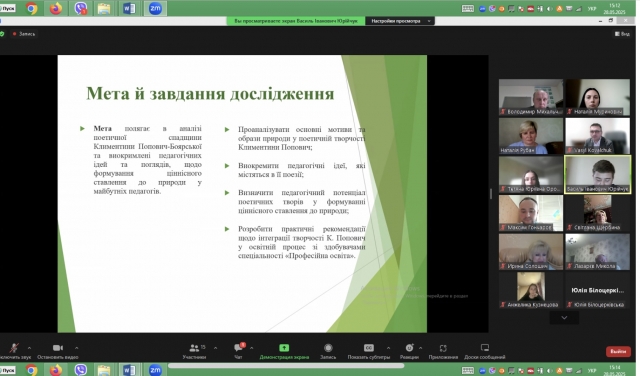Toggle the Stop Video camera button
Screen dimensions: 640x376
click(x=58, y=348)
